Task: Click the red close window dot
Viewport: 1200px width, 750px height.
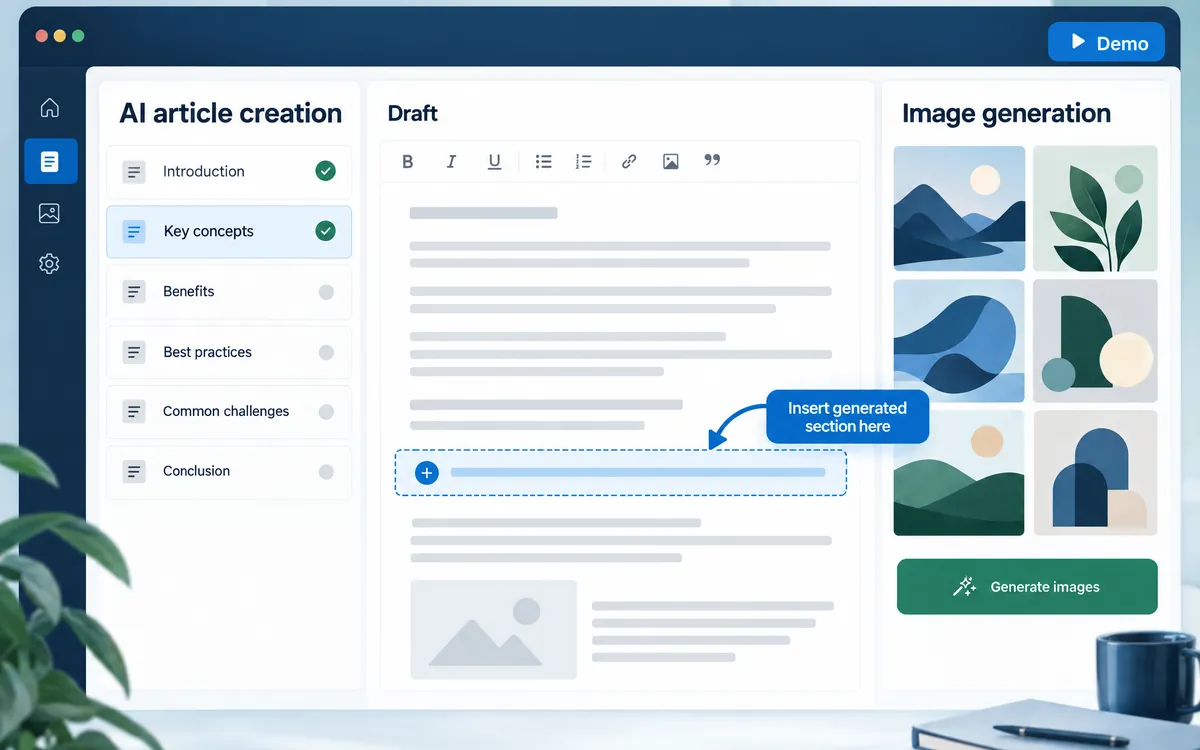Action: coord(41,36)
